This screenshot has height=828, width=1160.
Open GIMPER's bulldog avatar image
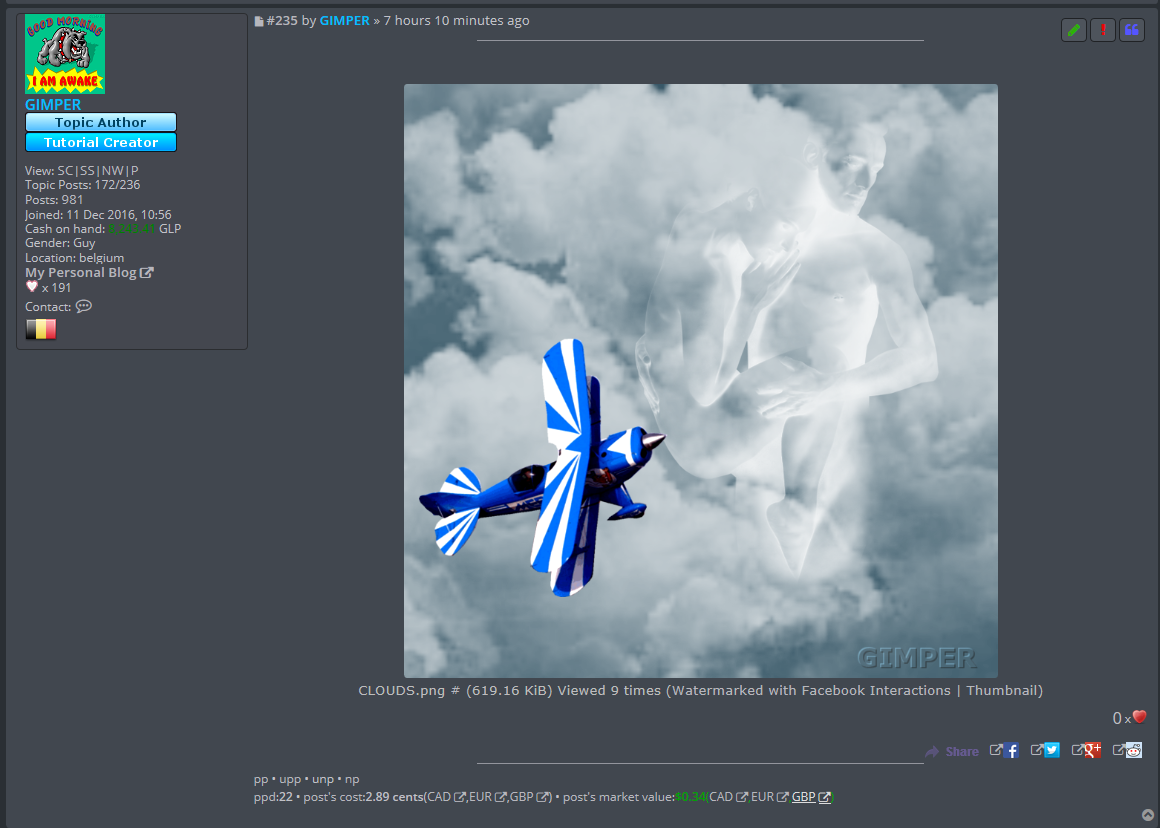pyautogui.click(x=65, y=54)
